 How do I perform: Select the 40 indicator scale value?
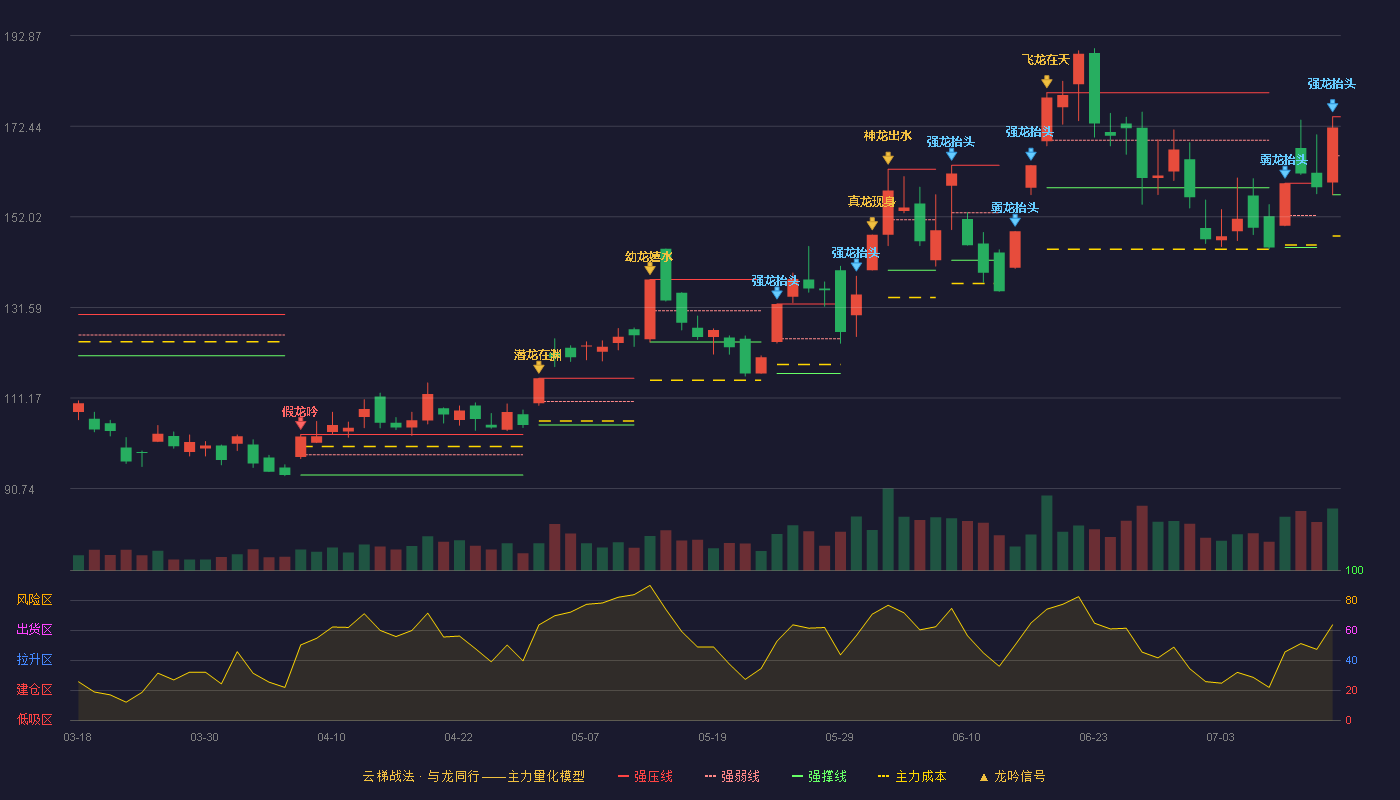tap(1351, 661)
